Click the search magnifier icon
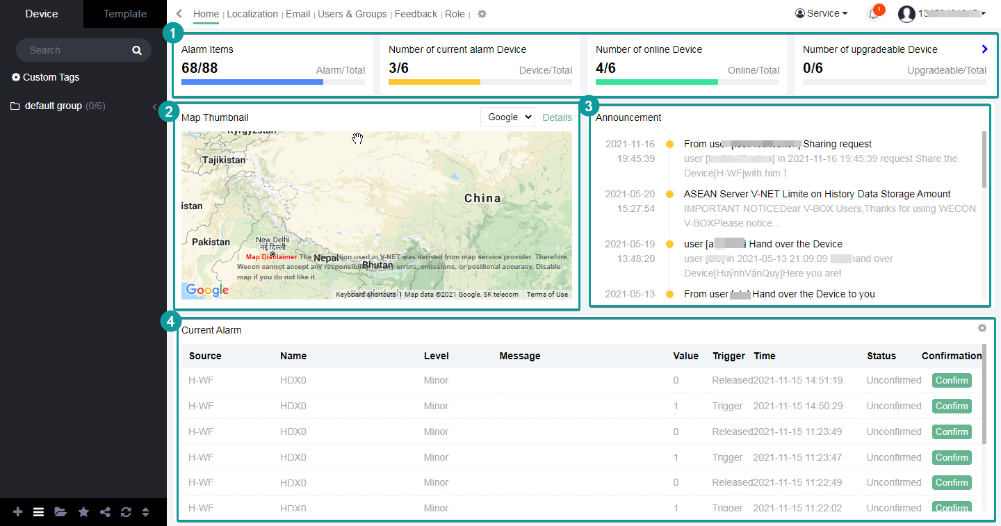The height and width of the screenshot is (526, 1001). tap(137, 50)
